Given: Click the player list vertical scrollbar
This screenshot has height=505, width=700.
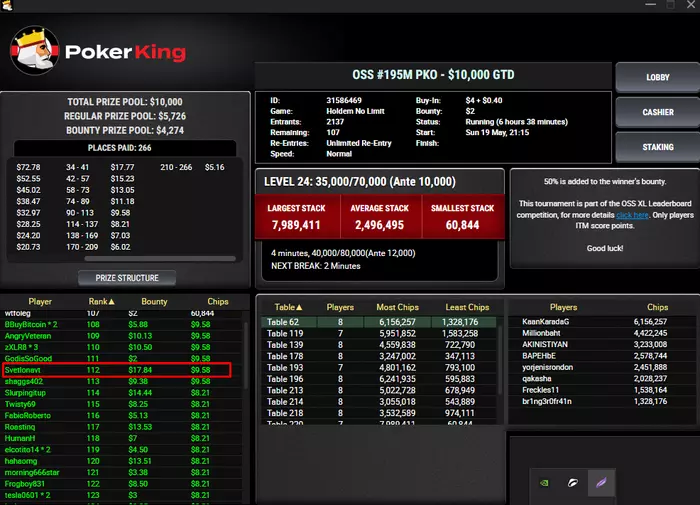Looking at the screenshot, I should pyautogui.click(x=246, y=355).
